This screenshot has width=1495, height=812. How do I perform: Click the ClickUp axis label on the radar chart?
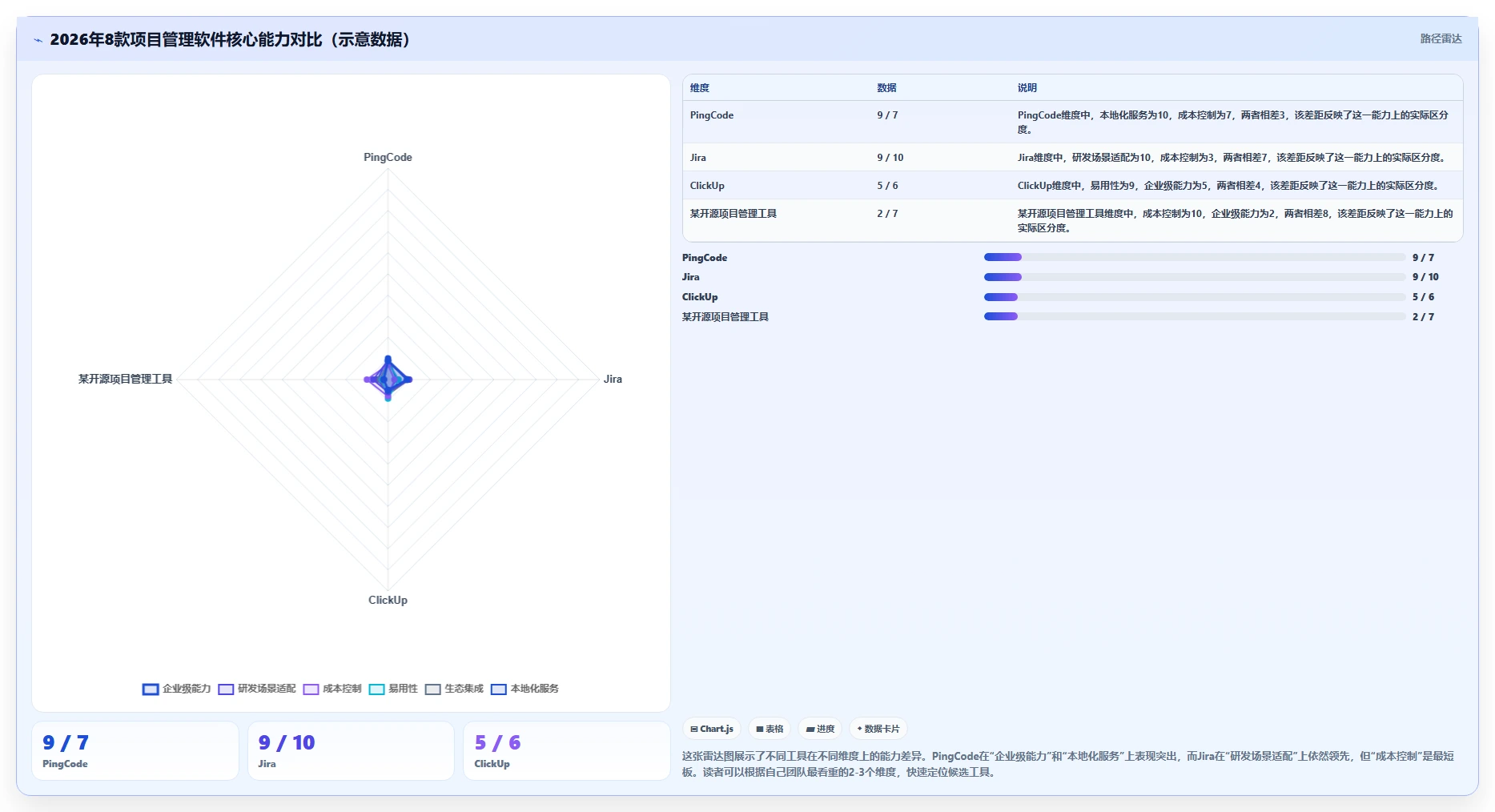pos(388,601)
